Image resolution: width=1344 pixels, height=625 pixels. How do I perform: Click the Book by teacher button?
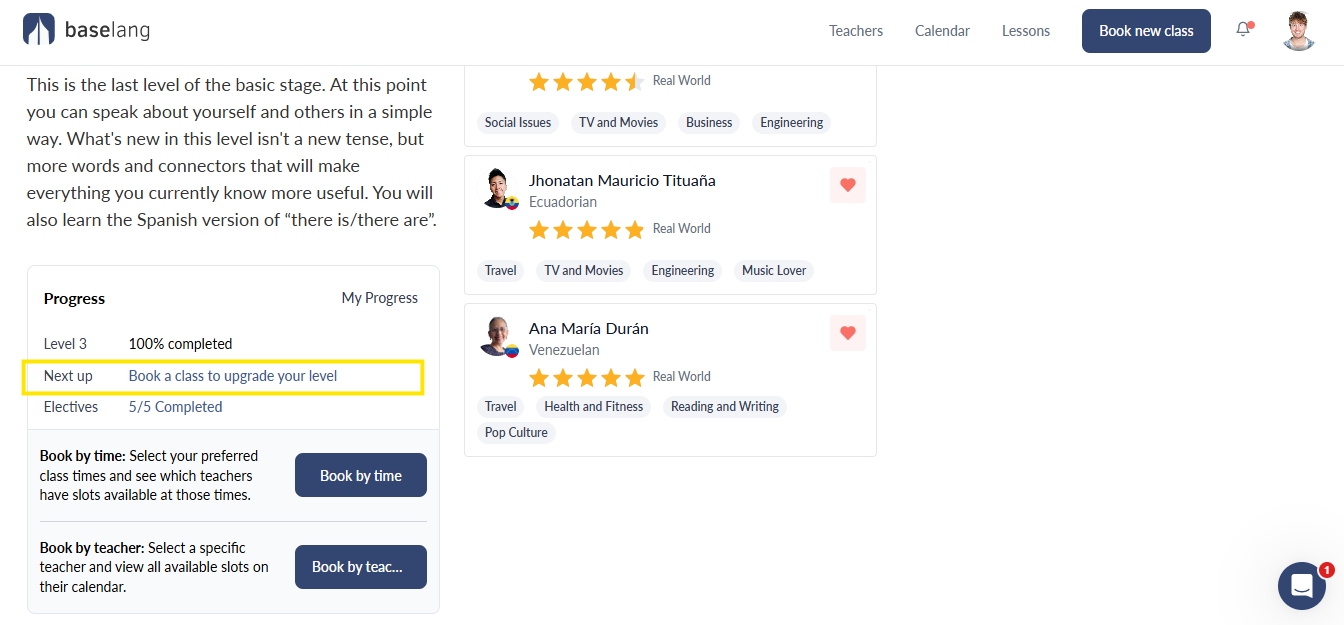point(361,567)
